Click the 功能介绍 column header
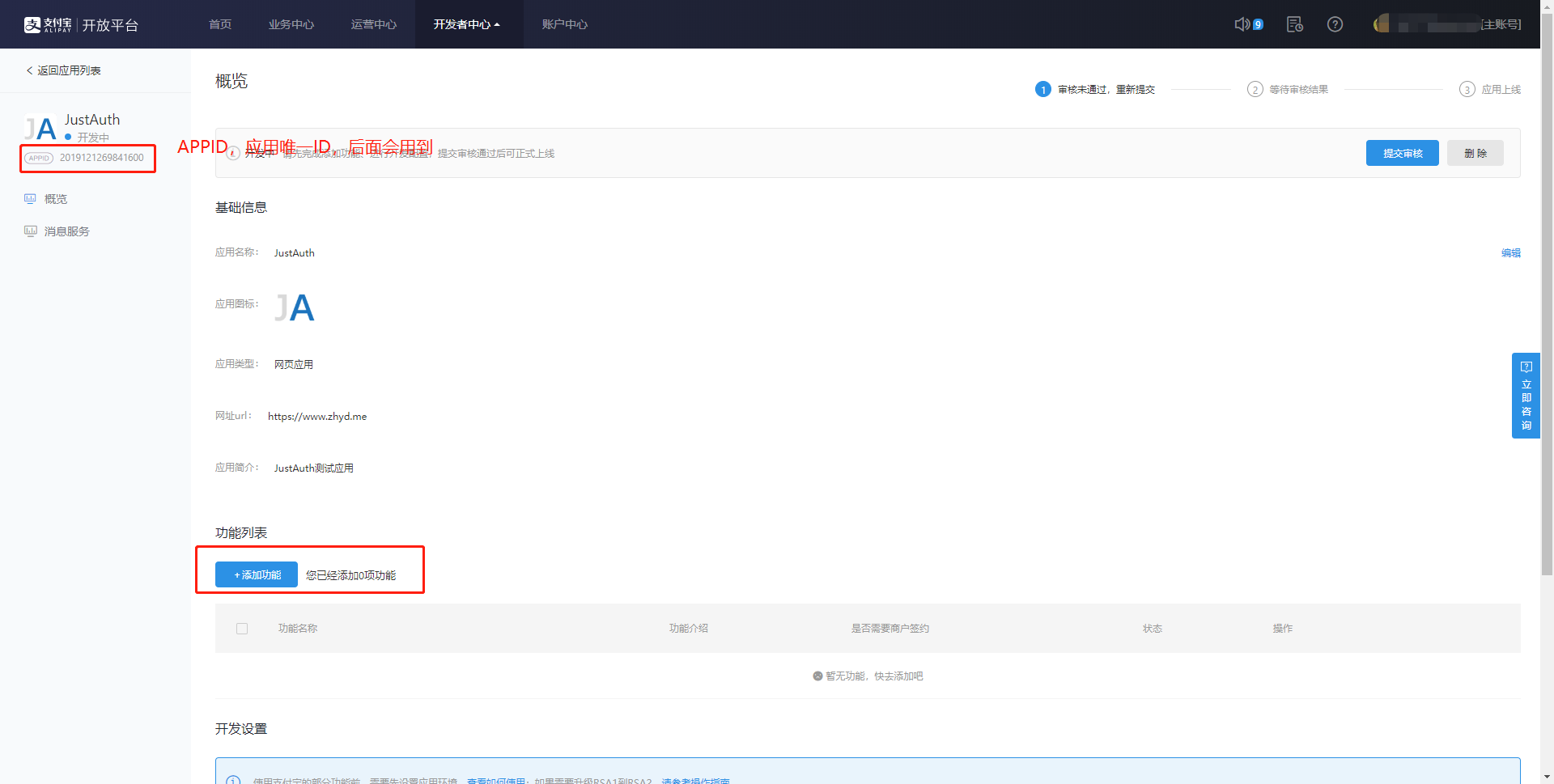 click(x=689, y=629)
